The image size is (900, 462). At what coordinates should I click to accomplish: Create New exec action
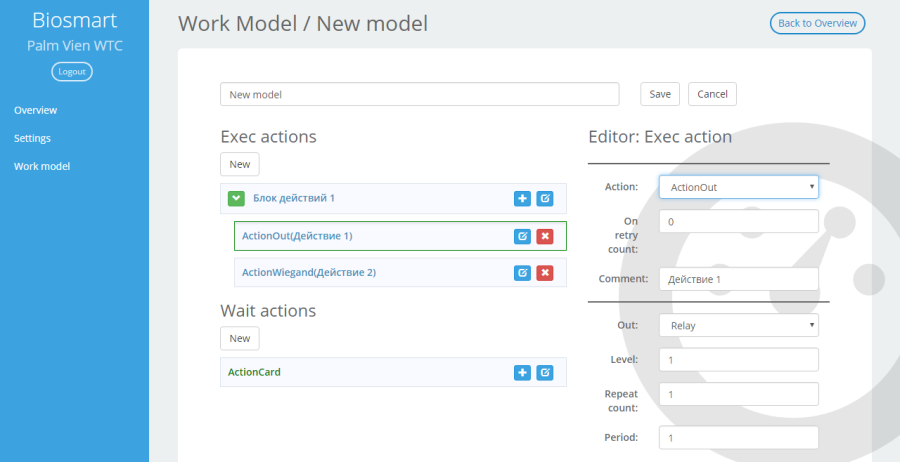click(240, 164)
